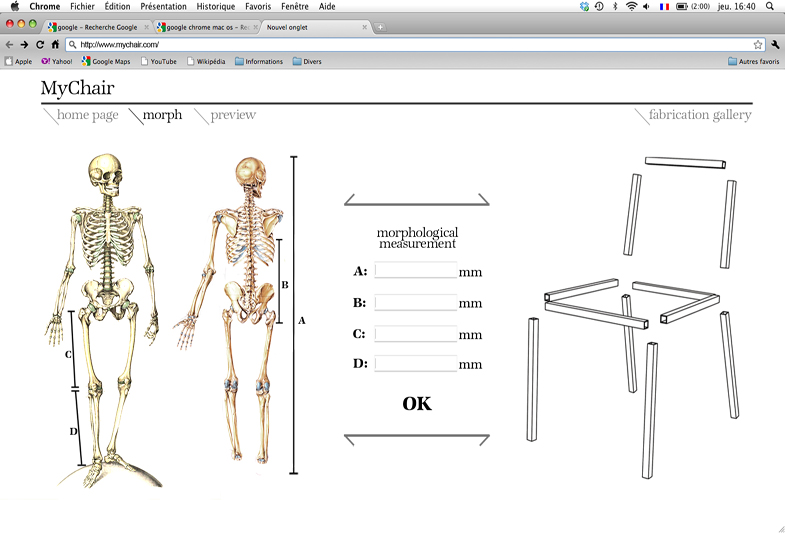The image size is (785, 533).
Task: Go back with the browser back arrow
Action: [9, 45]
